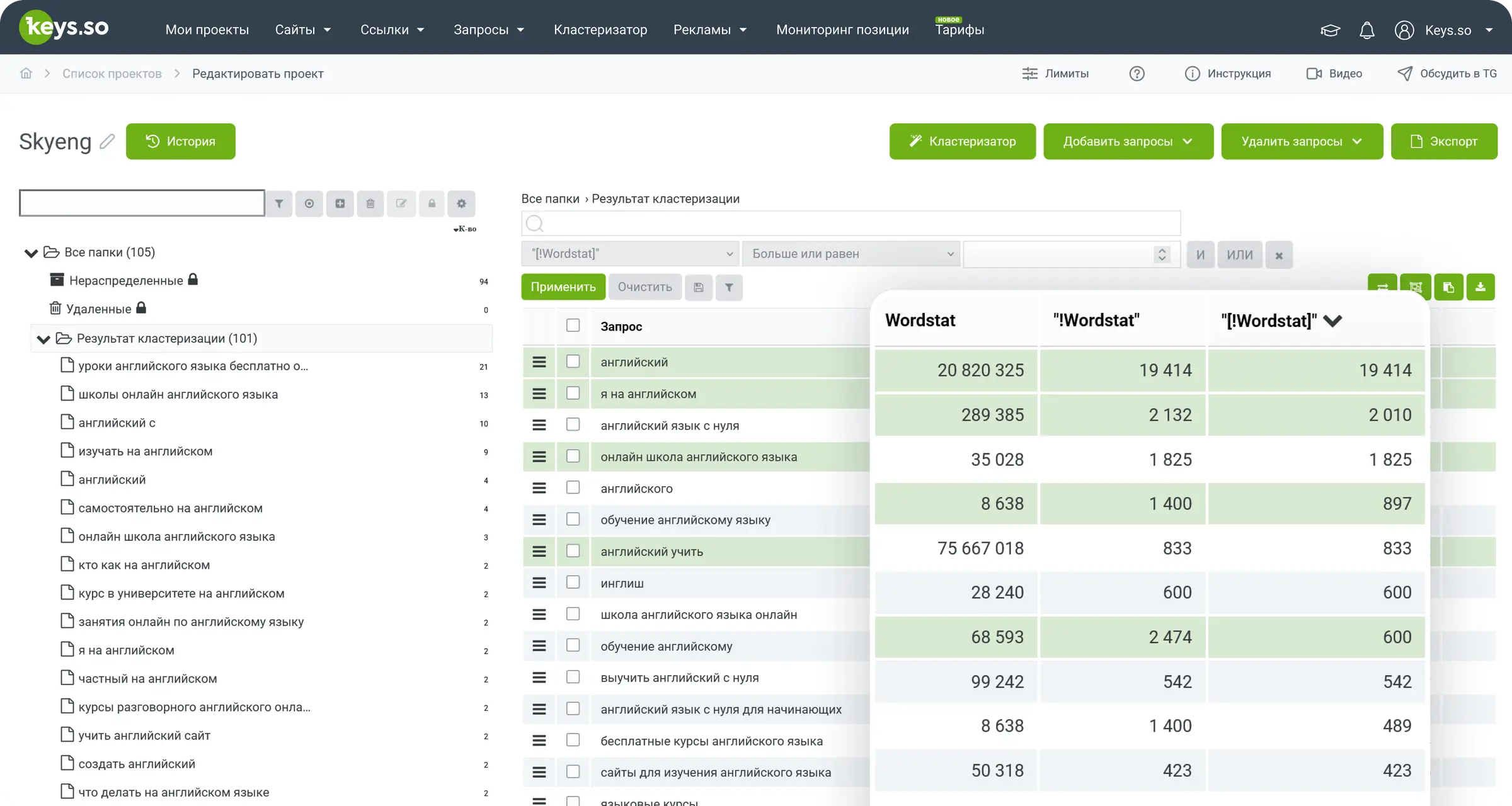
Task: Click the green download icon button
Action: (1480, 287)
